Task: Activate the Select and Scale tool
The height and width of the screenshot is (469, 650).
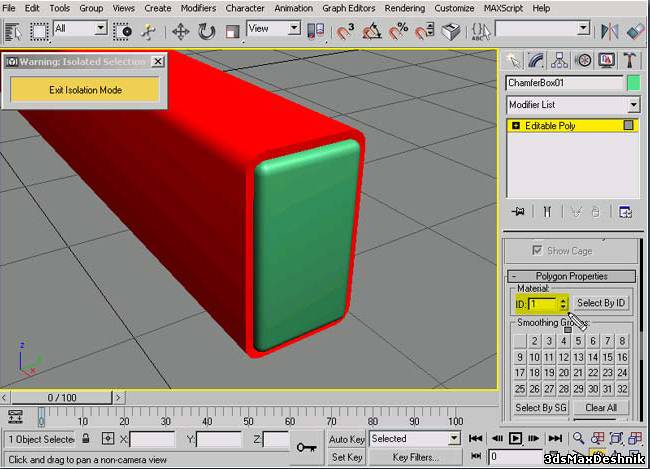Action: point(232,32)
